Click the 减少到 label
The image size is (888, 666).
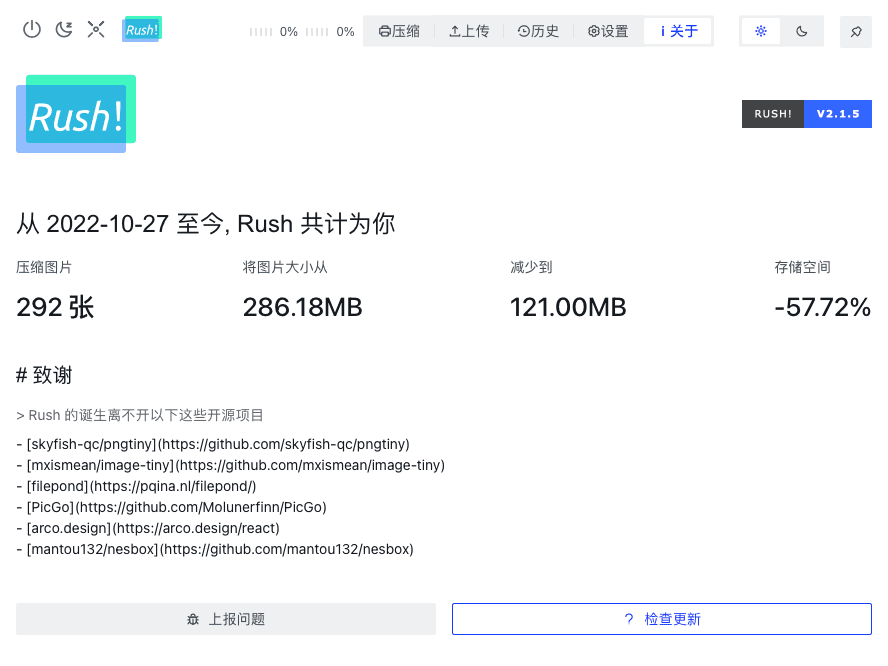tap(531, 267)
